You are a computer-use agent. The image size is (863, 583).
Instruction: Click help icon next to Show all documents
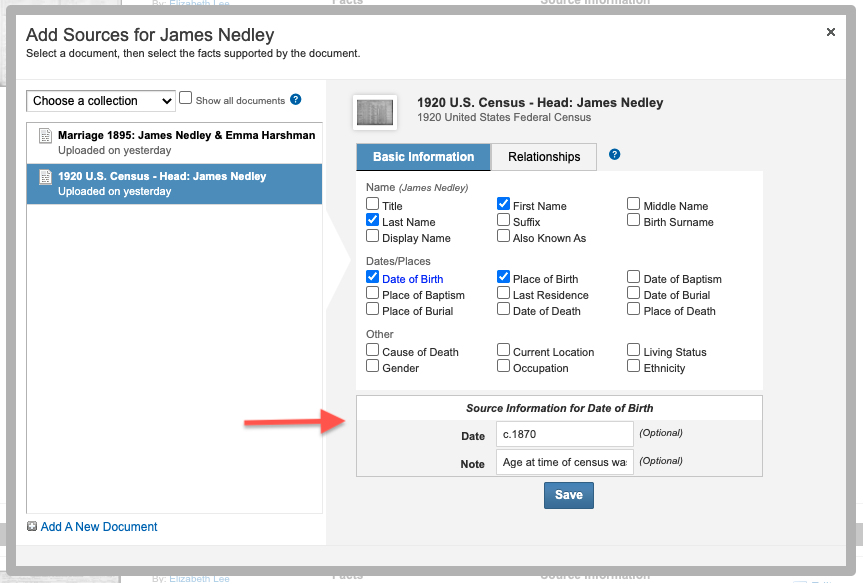tap(295, 100)
